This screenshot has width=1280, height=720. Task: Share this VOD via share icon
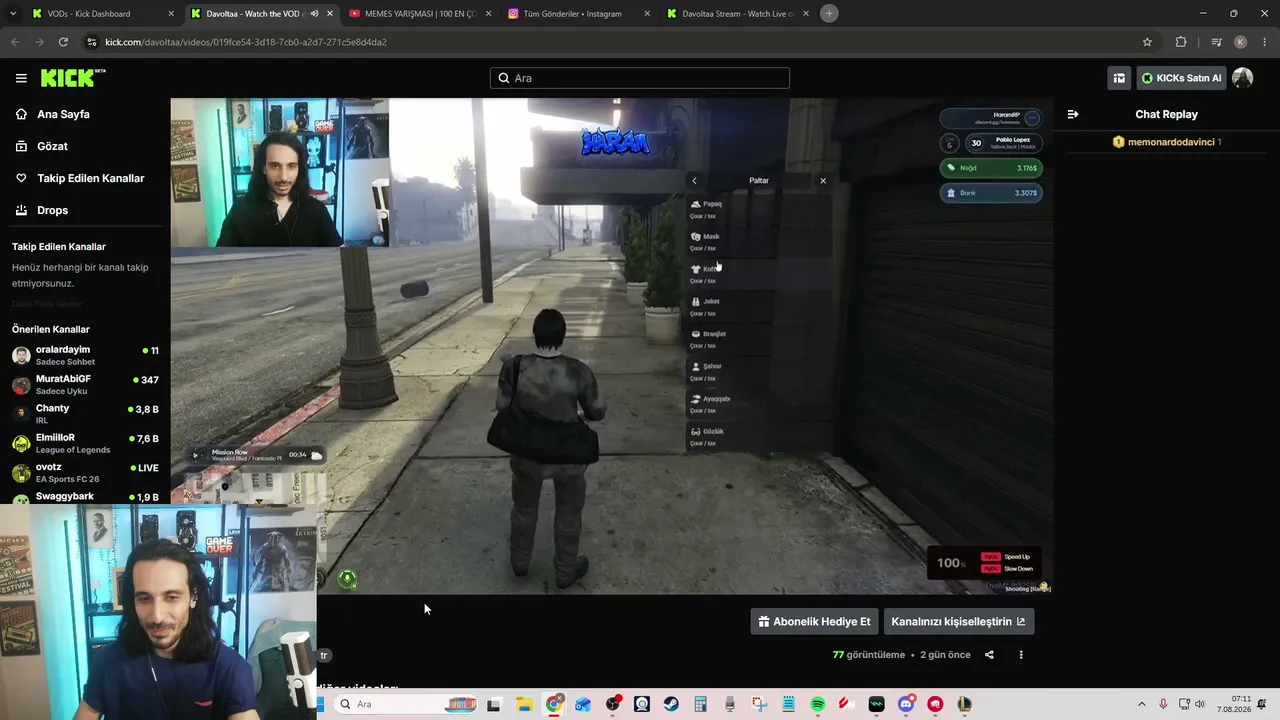click(x=989, y=655)
